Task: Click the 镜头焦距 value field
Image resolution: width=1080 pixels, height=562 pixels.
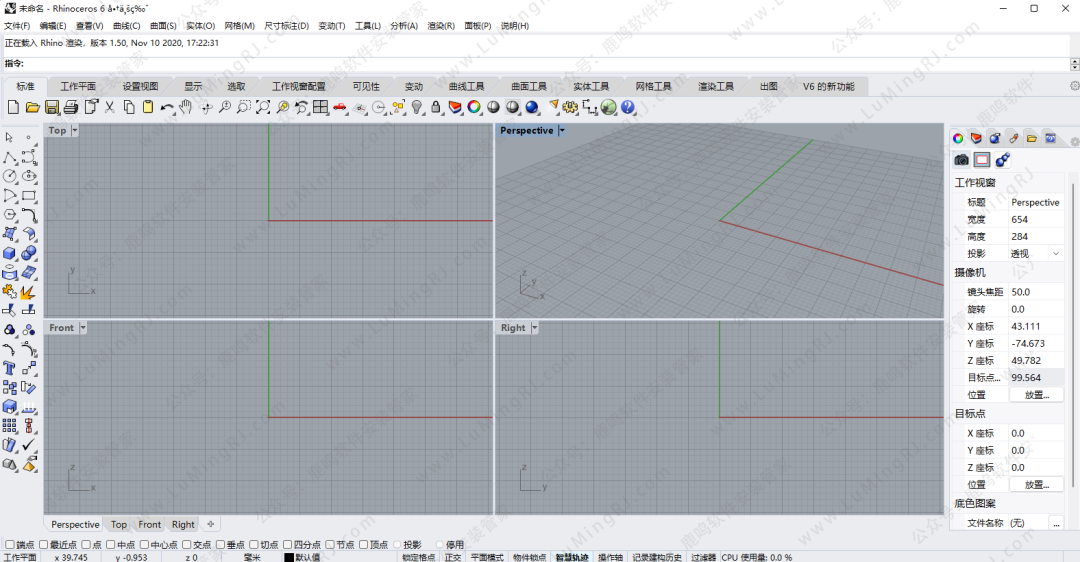Action: [x=1035, y=292]
